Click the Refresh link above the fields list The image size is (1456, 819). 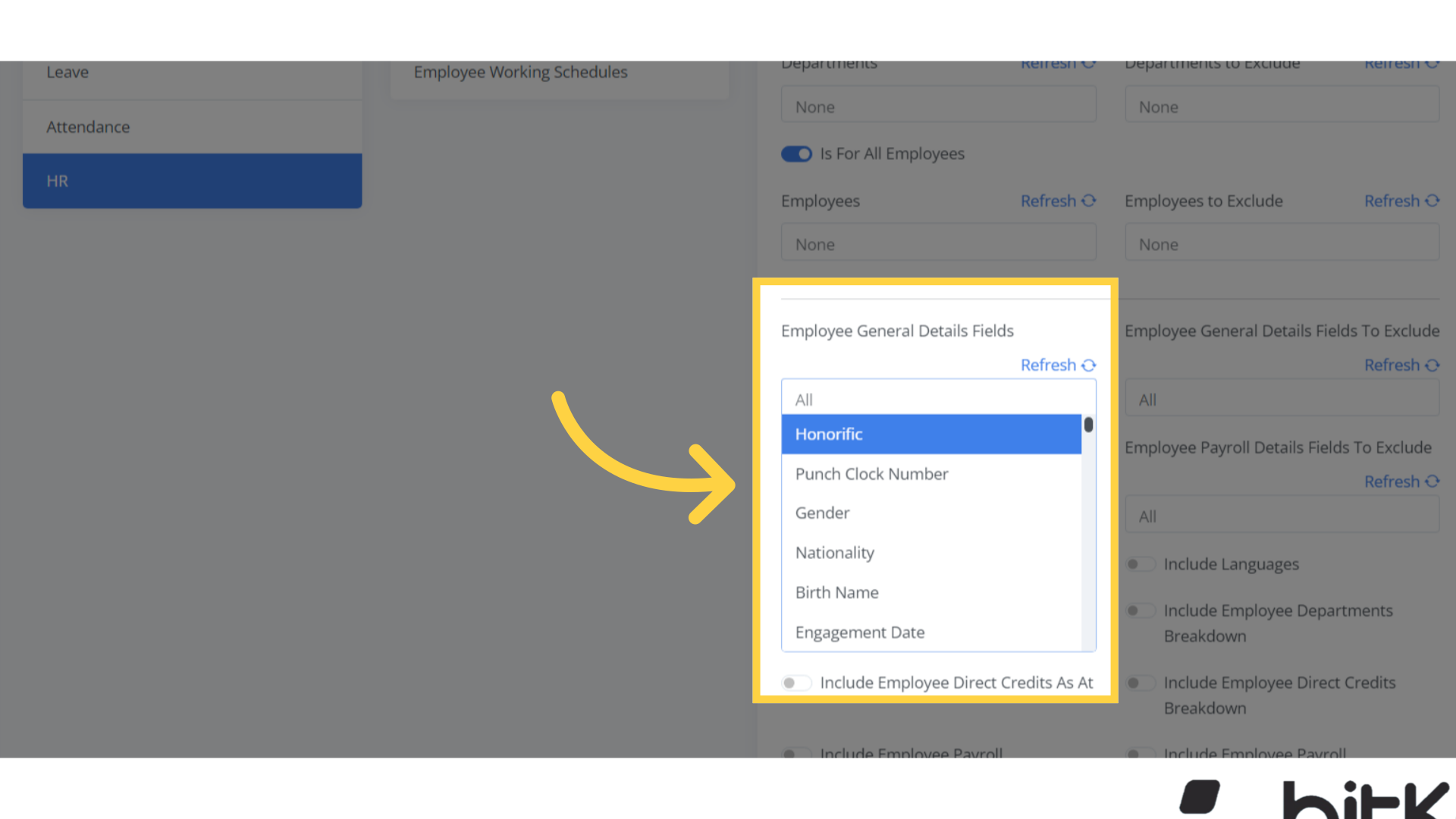(1049, 365)
